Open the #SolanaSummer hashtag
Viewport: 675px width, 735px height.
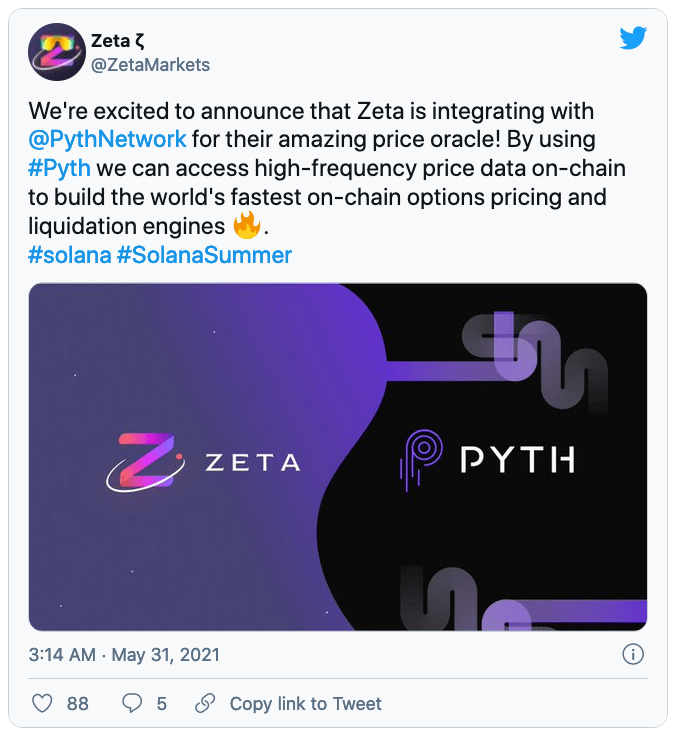[x=204, y=255]
